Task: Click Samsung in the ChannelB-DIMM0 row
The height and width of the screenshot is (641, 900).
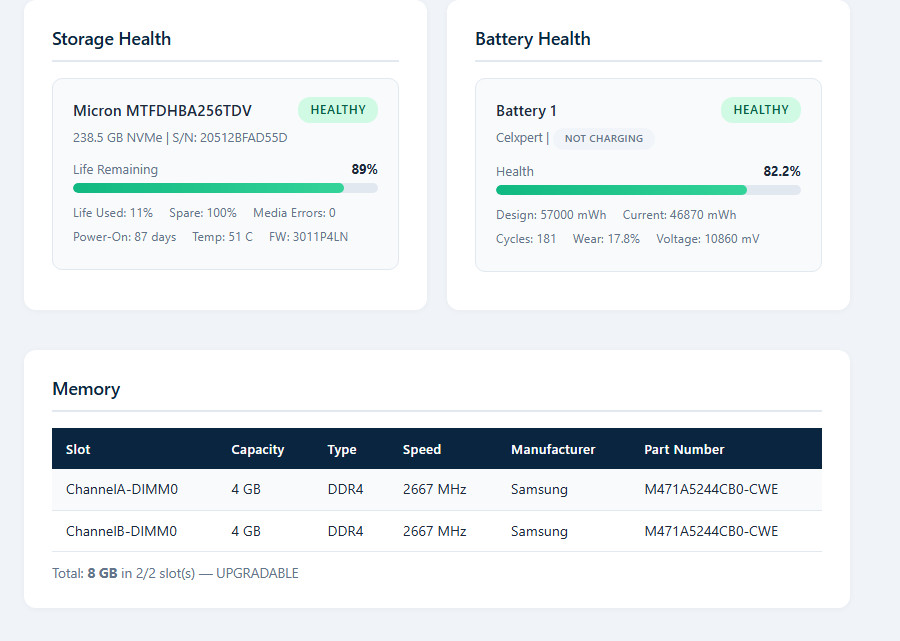Action: coord(539,531)
